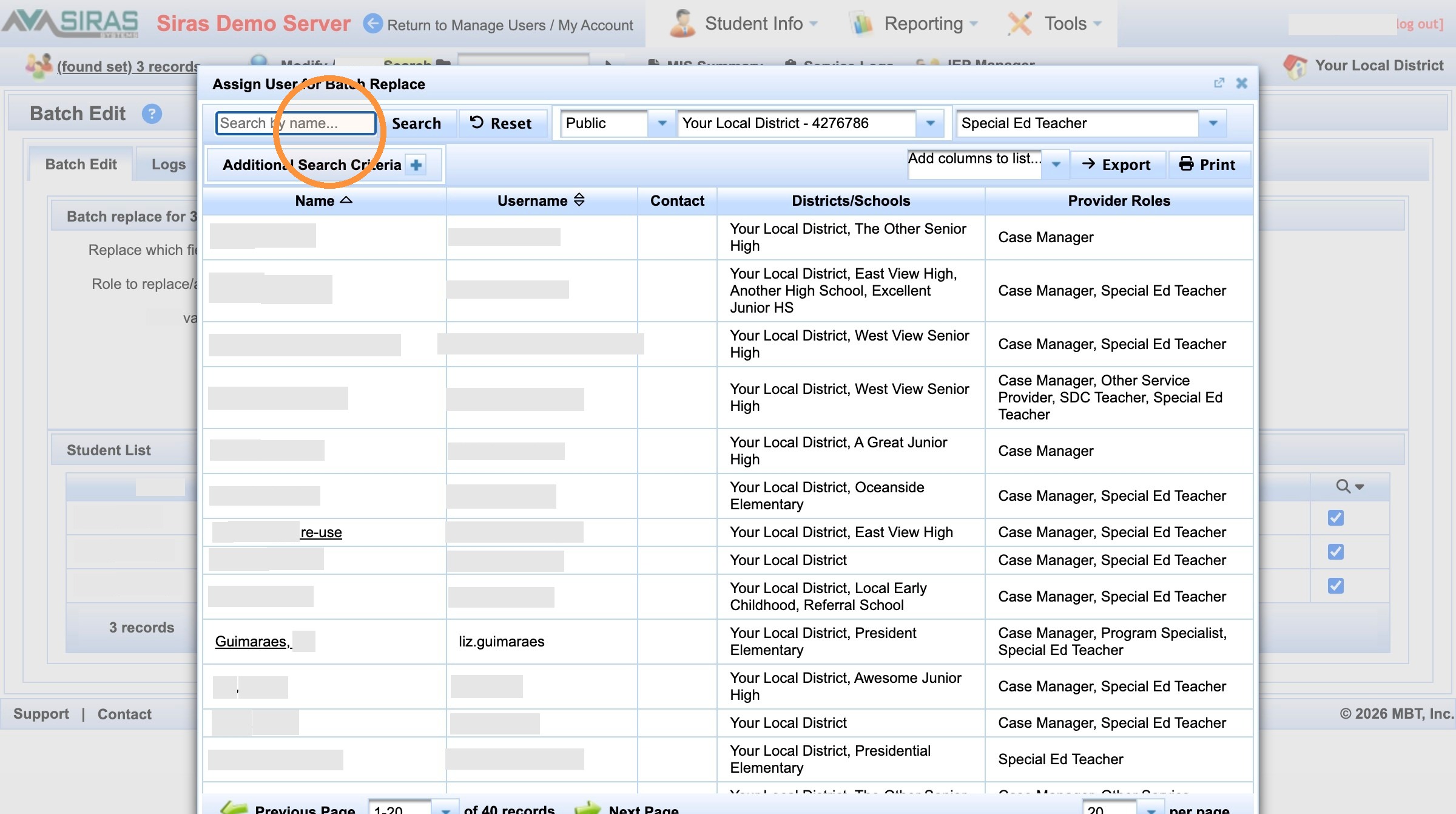Click the Districts/Schools column header
The width and height of the screenshot is (1456, 814).
point(851,200)
